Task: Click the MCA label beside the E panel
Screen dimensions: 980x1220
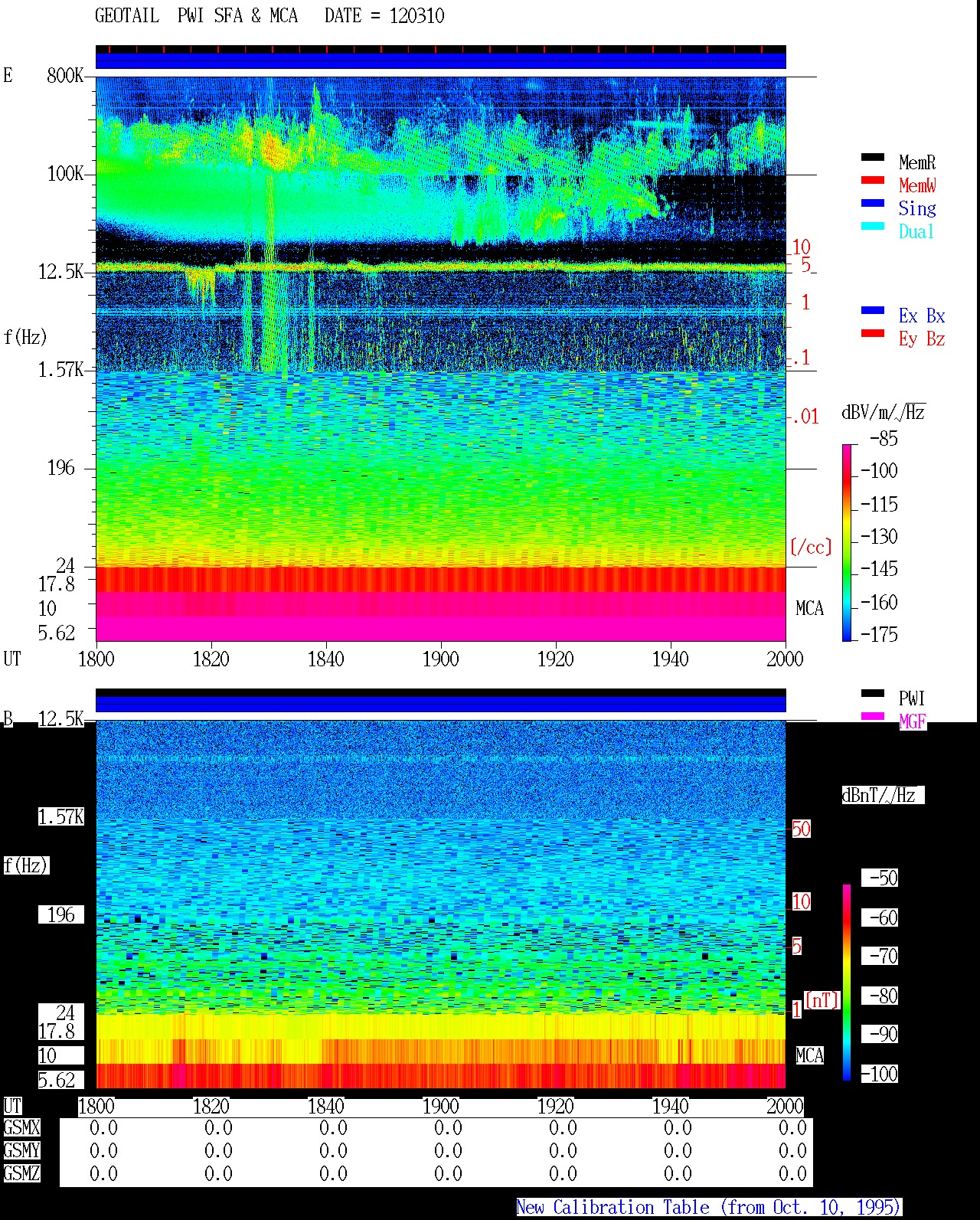Action: (809, 608)
